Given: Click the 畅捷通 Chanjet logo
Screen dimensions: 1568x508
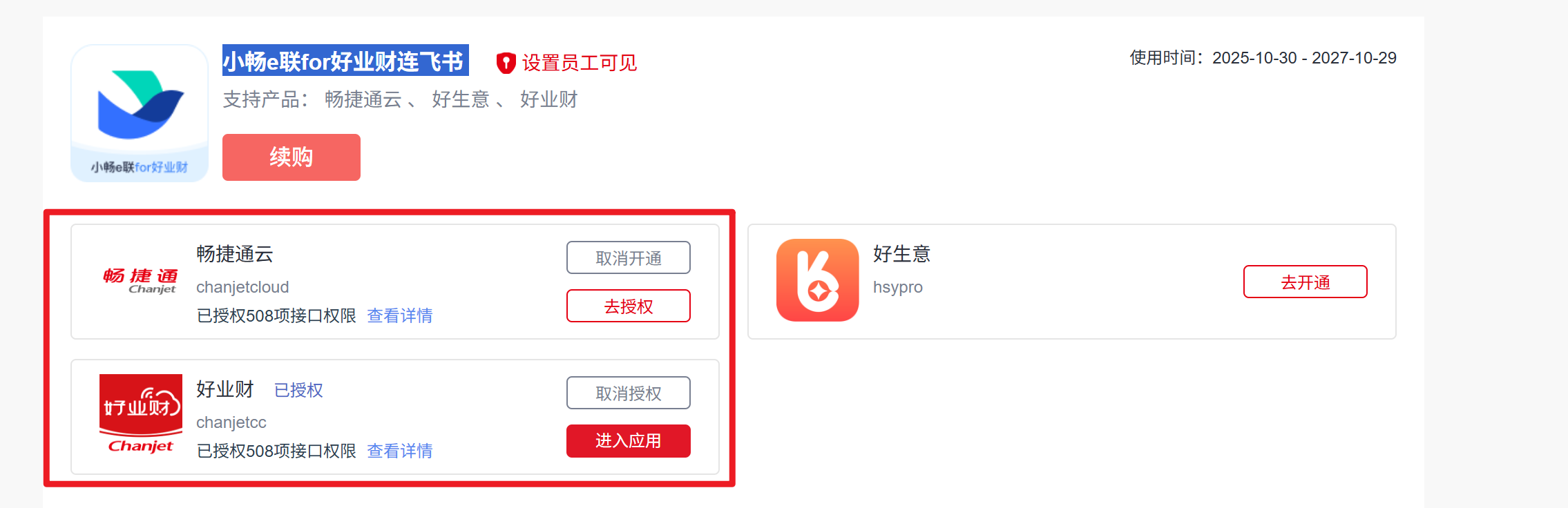Looking at the screenshot, I should click(140, 280).
